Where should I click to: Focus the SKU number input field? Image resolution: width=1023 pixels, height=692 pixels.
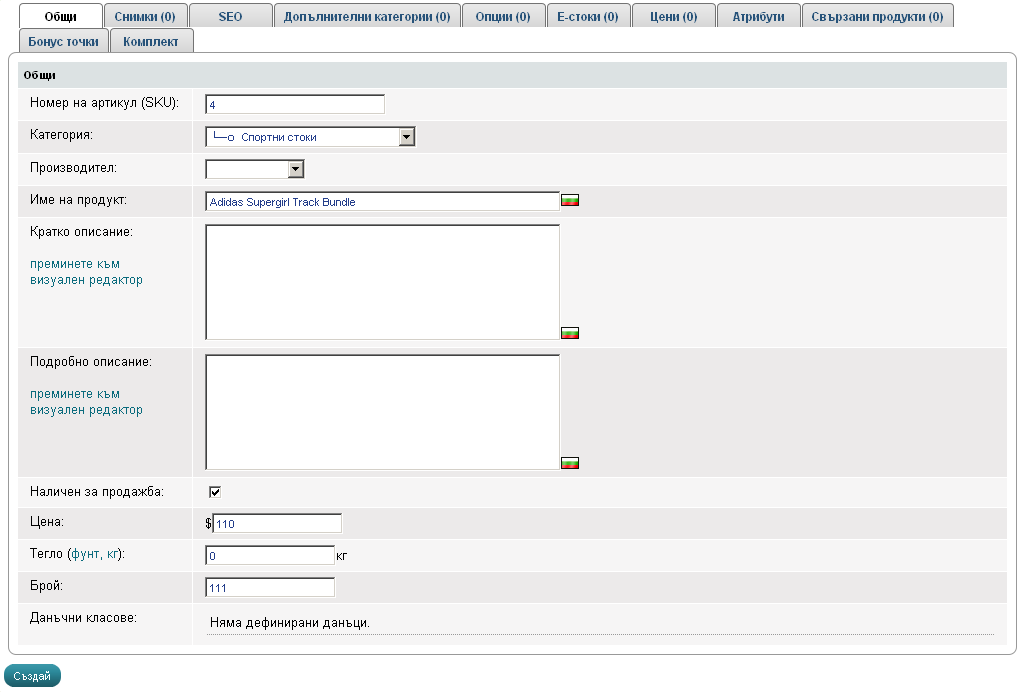click(294, 105)
